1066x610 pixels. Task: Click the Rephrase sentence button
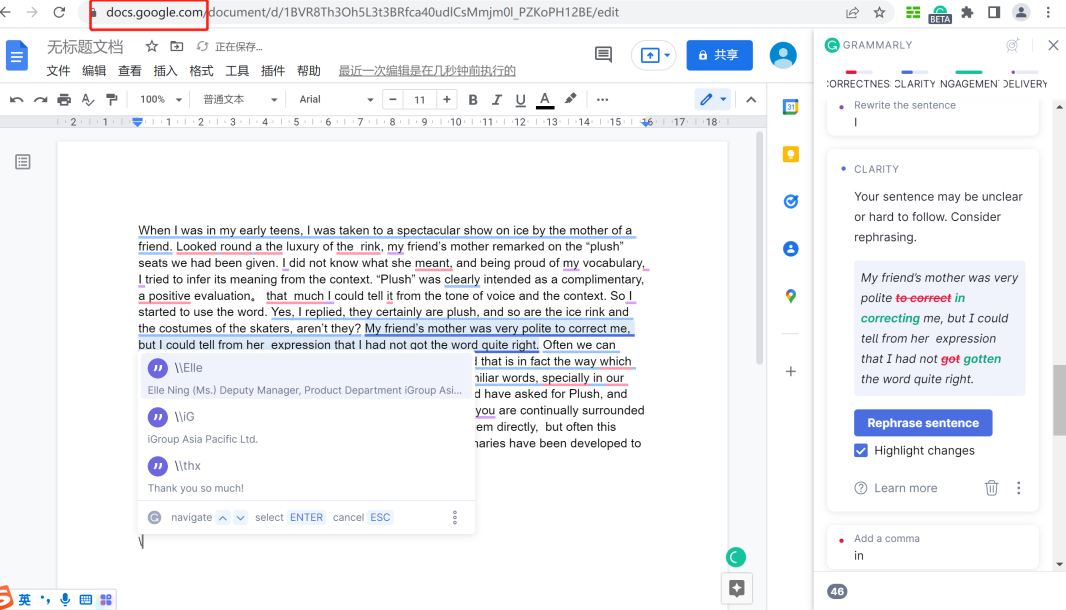click(922, 423)
